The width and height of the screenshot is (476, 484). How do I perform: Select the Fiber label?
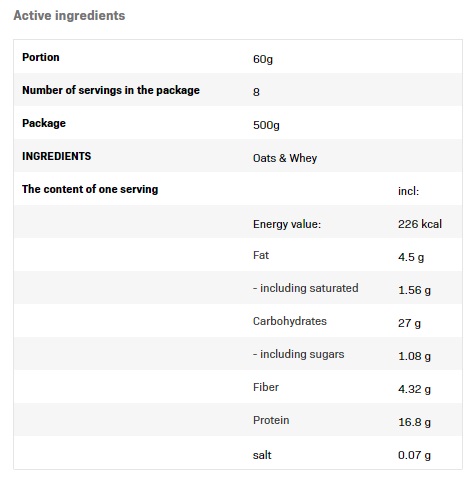click(x=266, y=387)
